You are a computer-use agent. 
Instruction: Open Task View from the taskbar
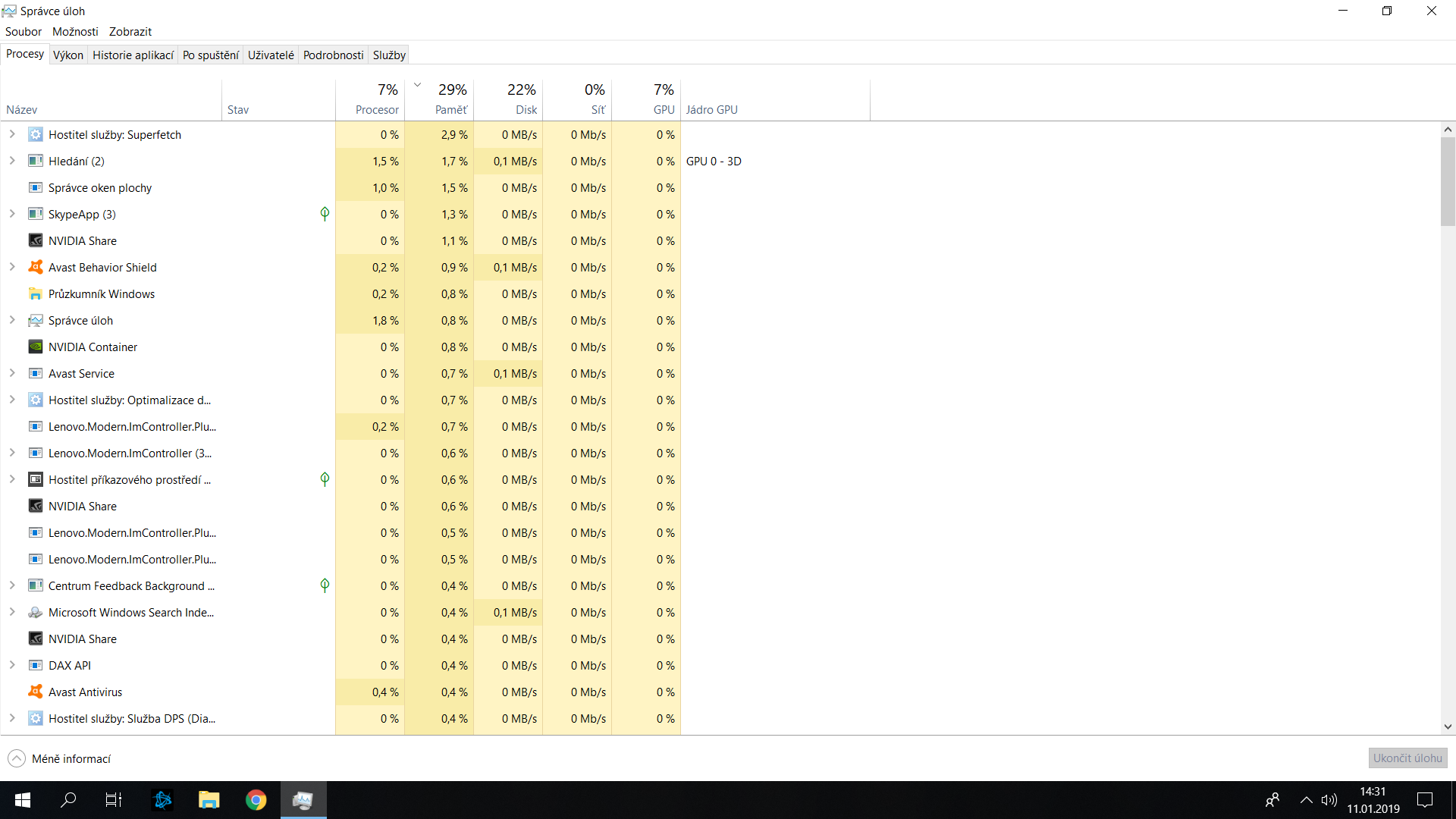(114, 800)
